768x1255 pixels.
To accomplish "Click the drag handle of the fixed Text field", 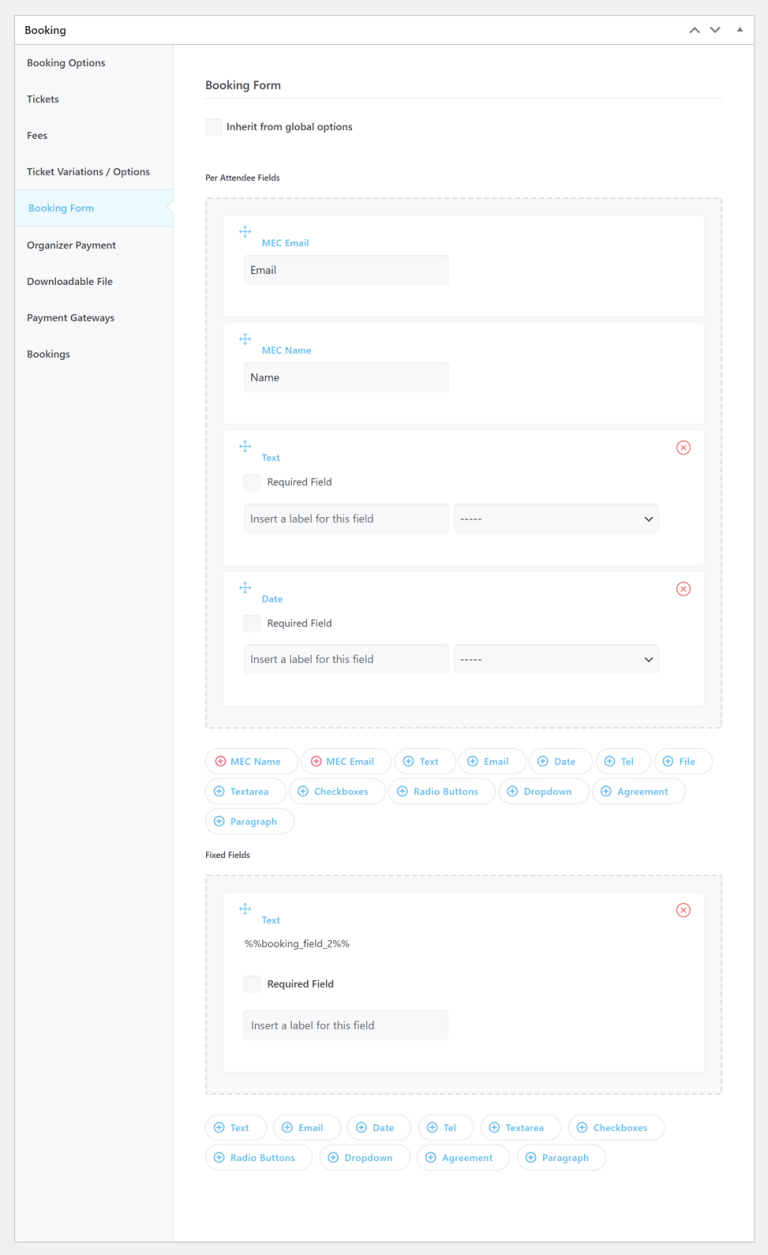I will [245, 909].
